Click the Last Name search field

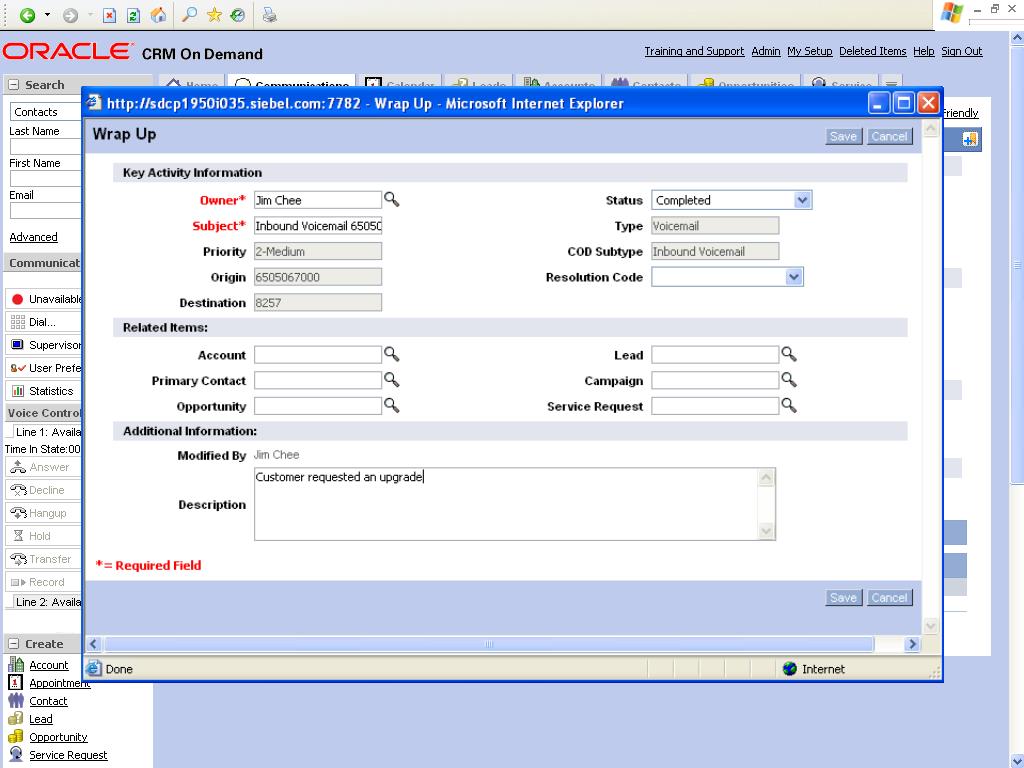[x=46, y=146]
